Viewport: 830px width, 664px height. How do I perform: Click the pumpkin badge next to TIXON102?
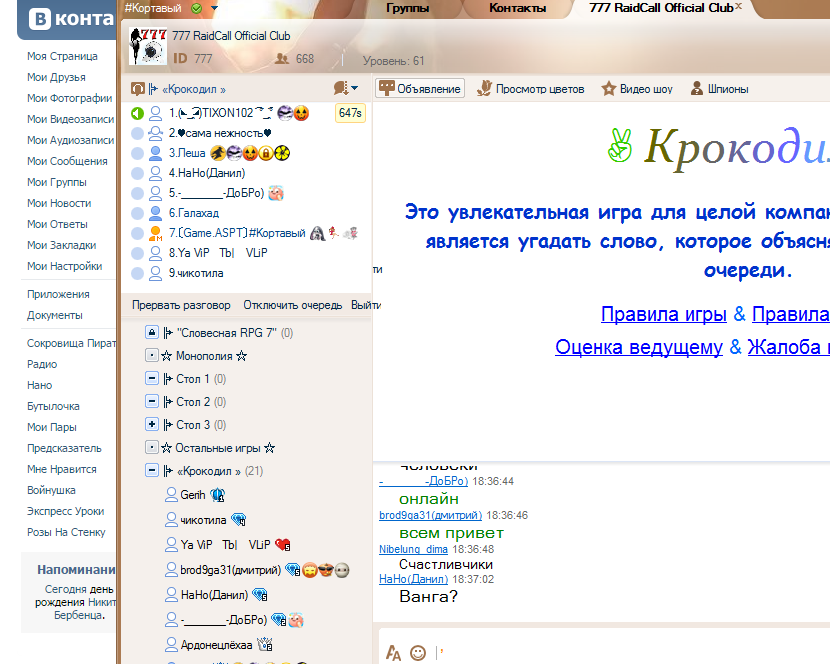pyautogui.click(x=301, y=113)
